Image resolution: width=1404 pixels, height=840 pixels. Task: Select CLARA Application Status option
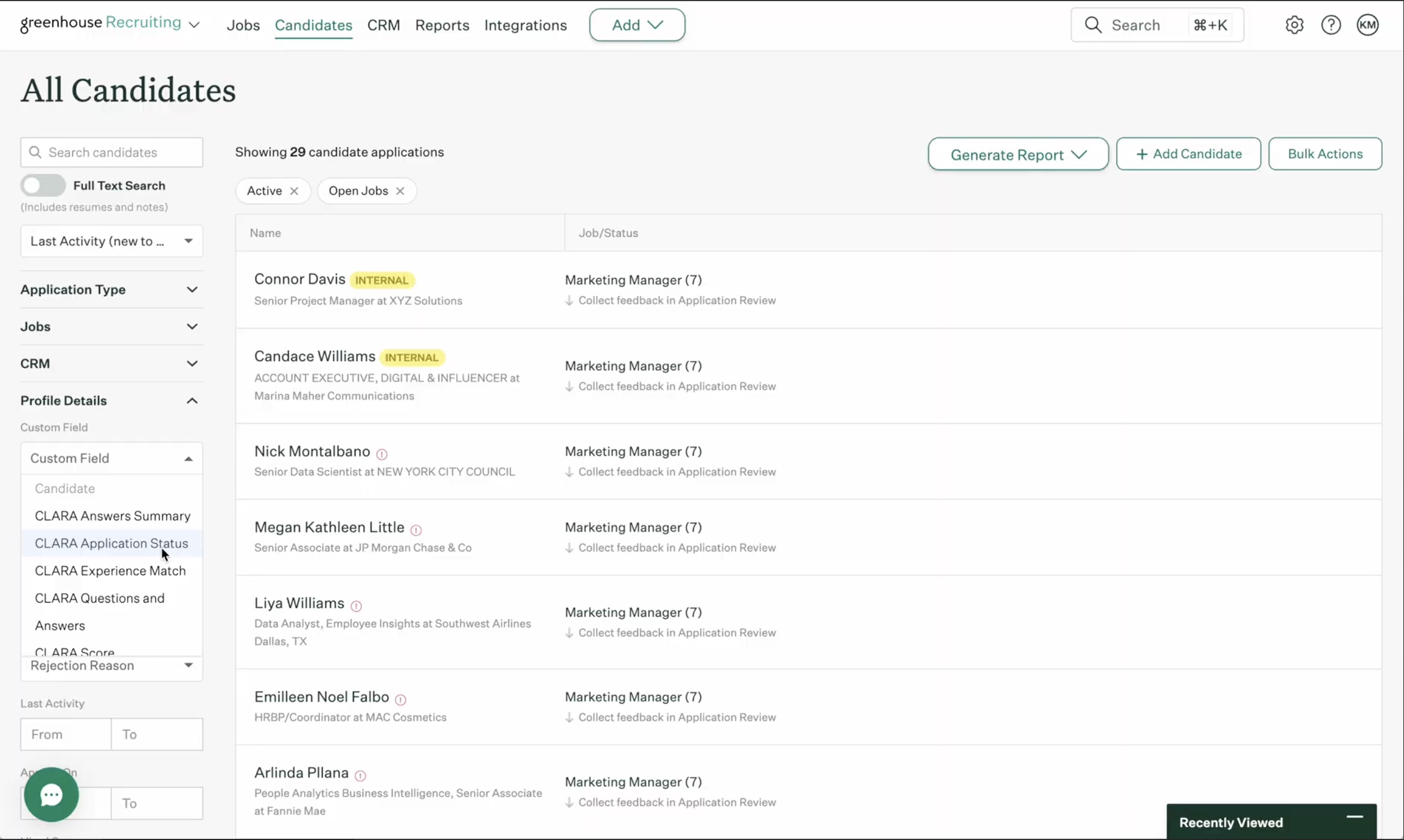pos(112,544)
